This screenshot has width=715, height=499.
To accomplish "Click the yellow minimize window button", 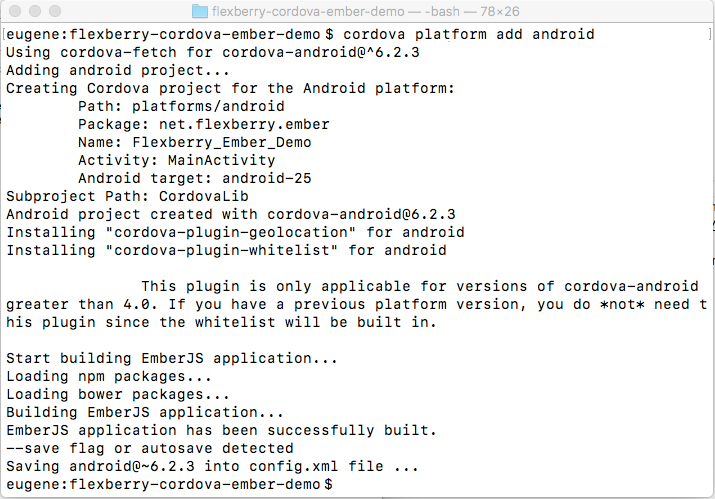I will click(x=35, y=11).
